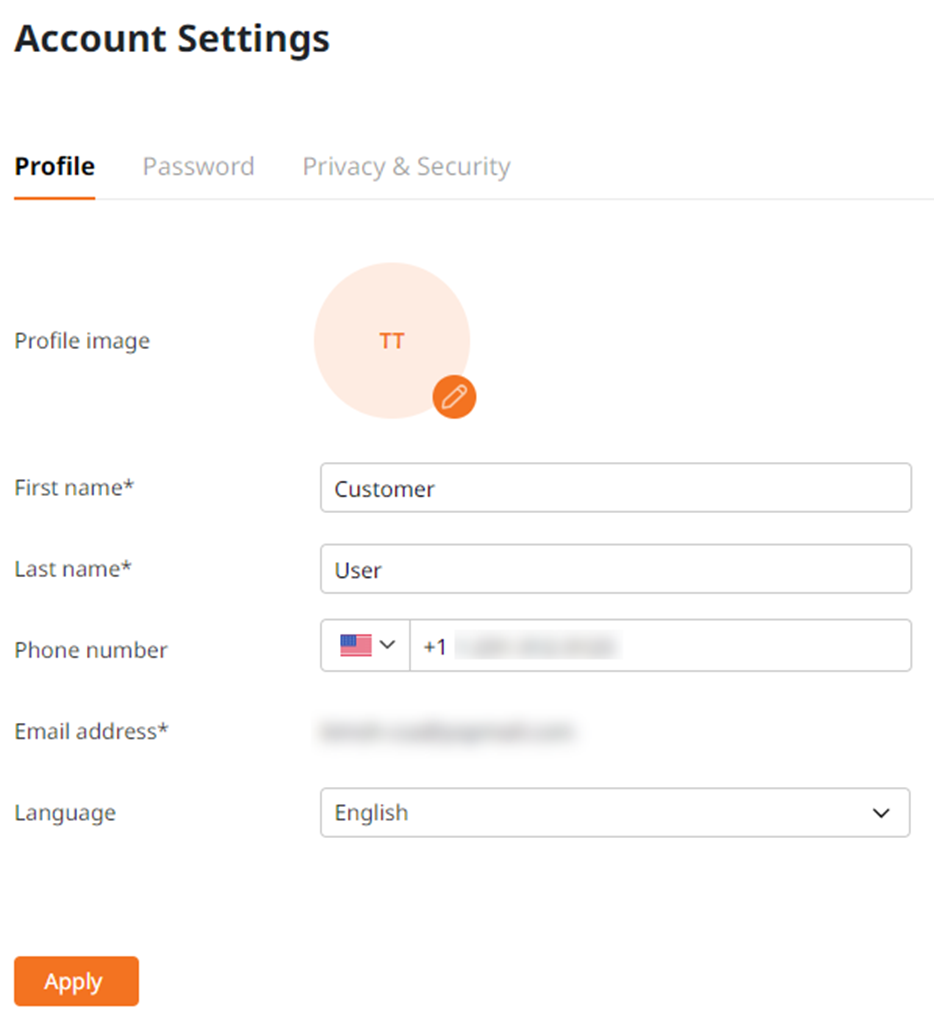Click inside the phone number field

tap(660, 645)
